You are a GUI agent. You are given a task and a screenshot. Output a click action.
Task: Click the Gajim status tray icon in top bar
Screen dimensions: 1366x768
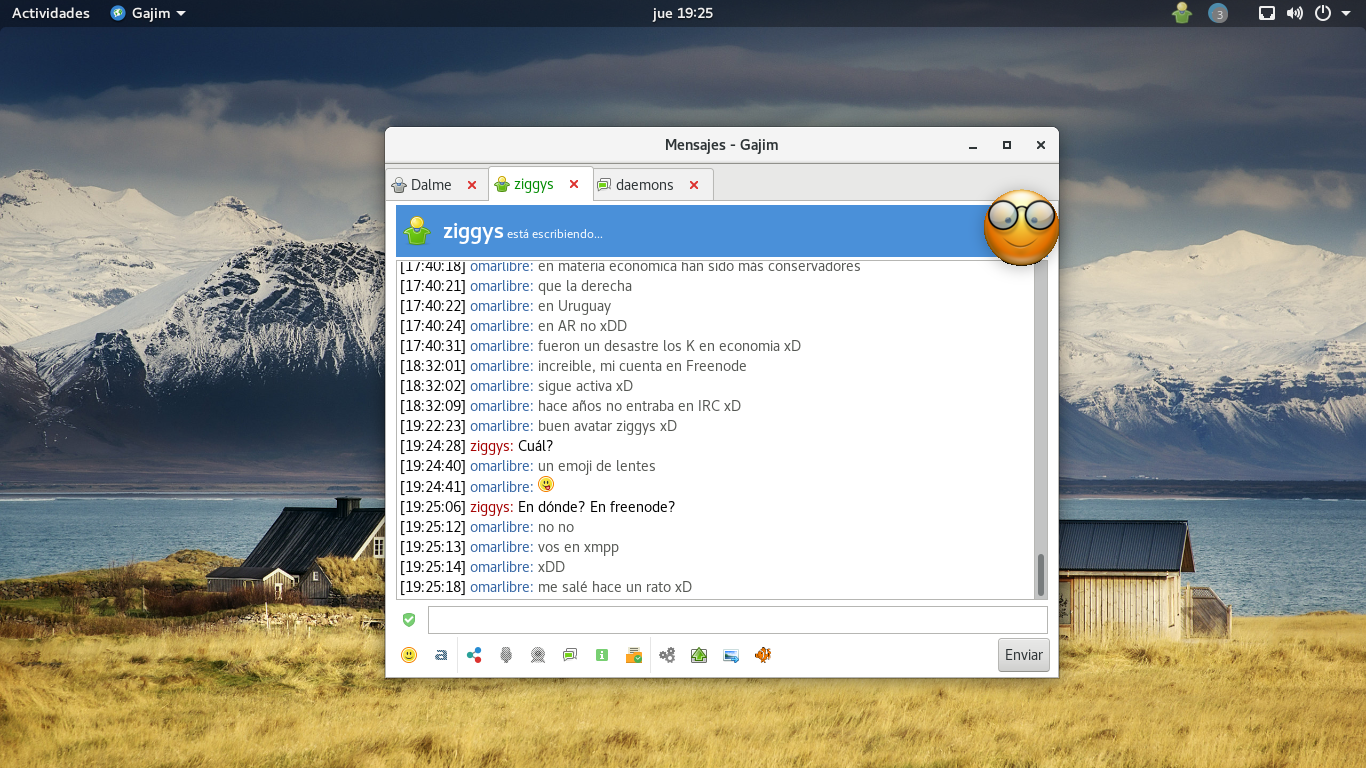click(1182, 13)
